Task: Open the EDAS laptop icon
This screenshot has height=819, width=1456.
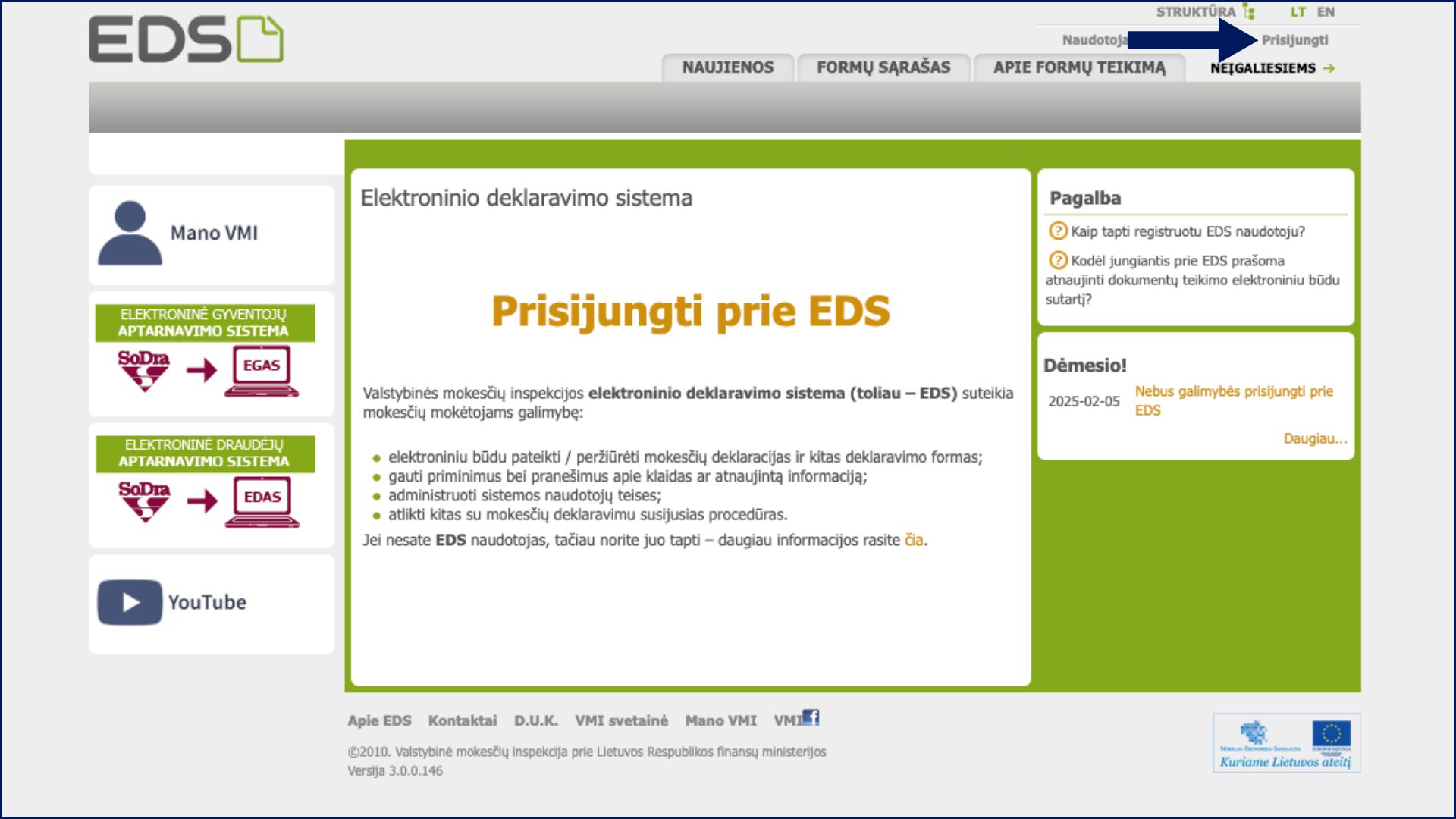Action: (262, 501)
